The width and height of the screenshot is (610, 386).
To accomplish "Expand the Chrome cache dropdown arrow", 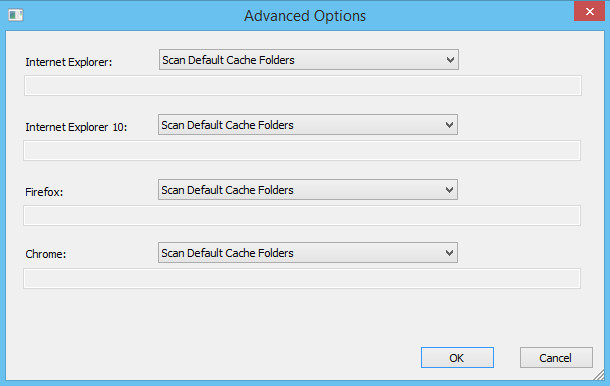I will pyautogui.click(x=449, y=253).
